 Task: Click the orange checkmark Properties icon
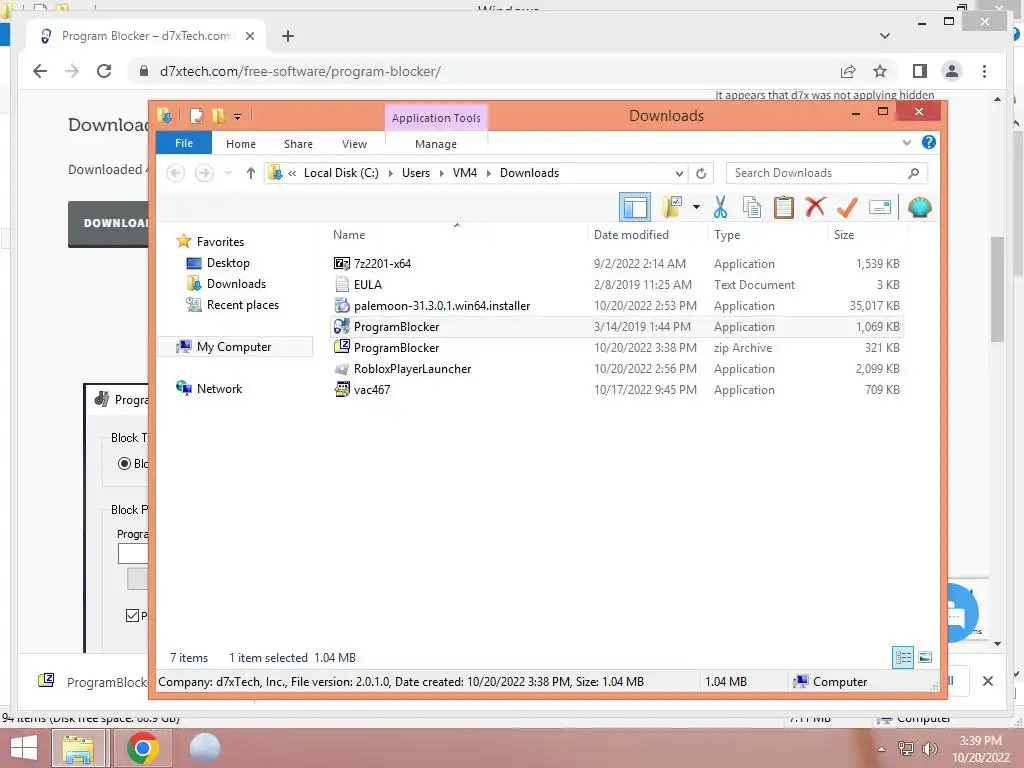[847, 208]
